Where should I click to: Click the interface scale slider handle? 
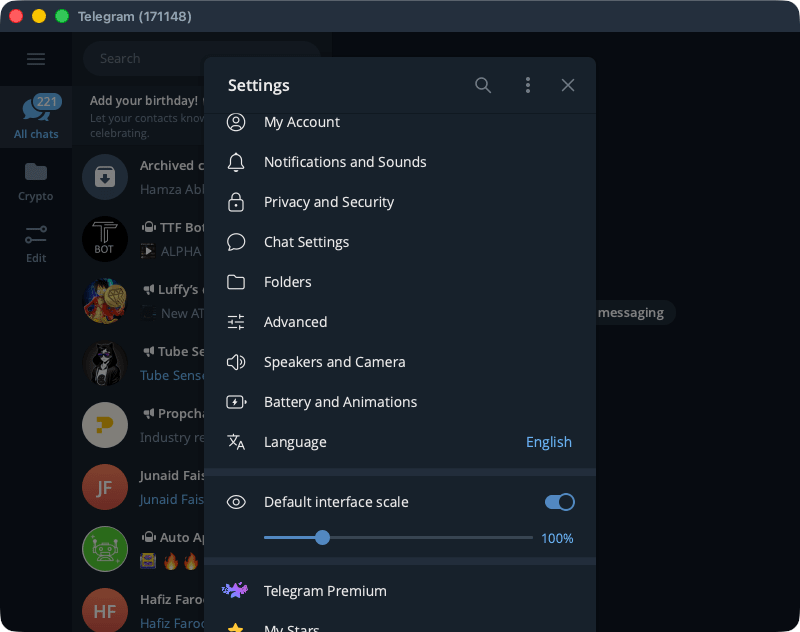click(x=322, y=538)
